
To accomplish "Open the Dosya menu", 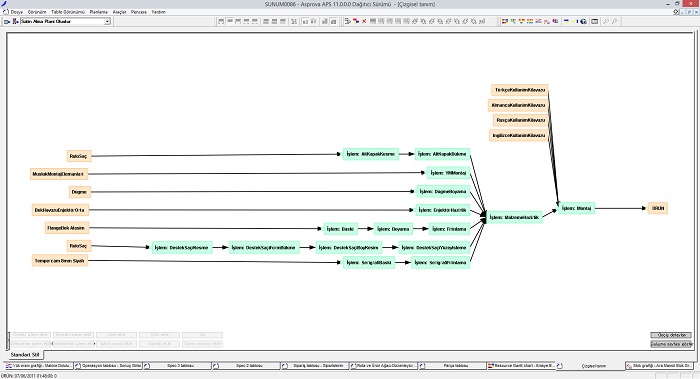I will pyautogui.click(x=17, y=12).
